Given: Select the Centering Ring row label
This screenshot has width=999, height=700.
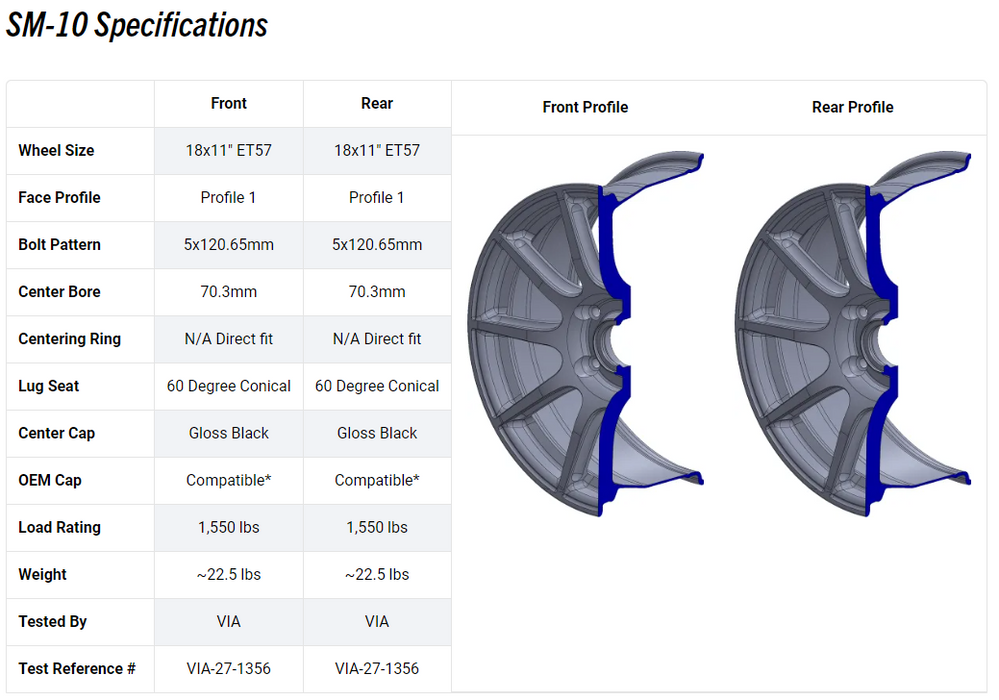Looking at the screenshot, I should 69,339.
